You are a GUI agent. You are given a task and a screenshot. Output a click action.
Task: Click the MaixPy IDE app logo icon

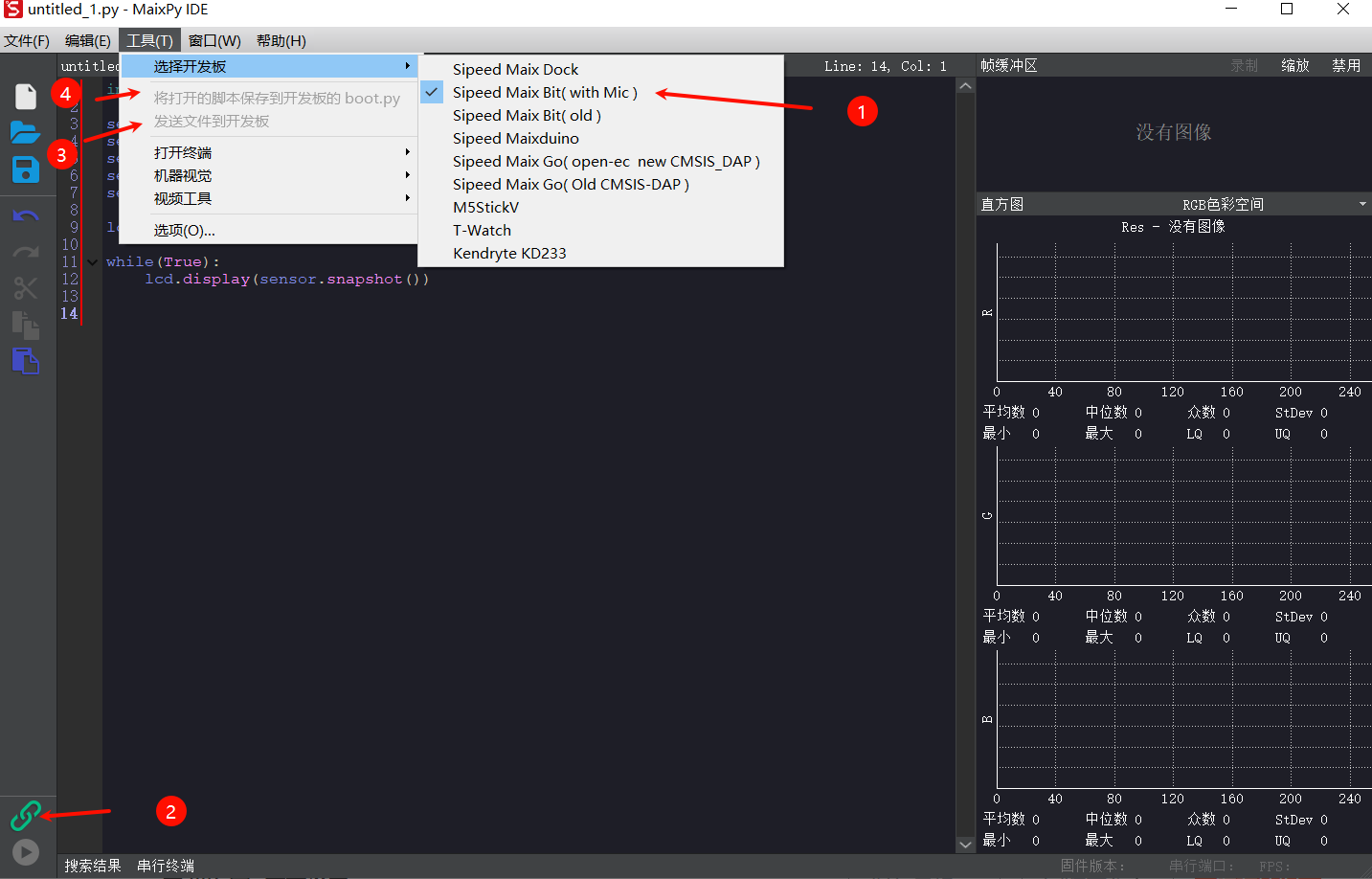[x=12, y=10]
